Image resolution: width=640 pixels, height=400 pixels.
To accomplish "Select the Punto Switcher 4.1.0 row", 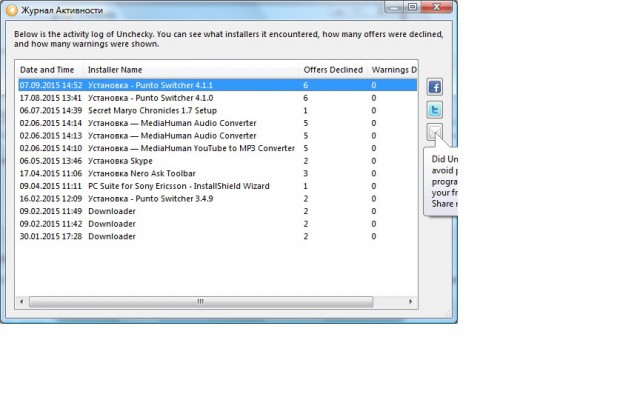I will point(218,98).
